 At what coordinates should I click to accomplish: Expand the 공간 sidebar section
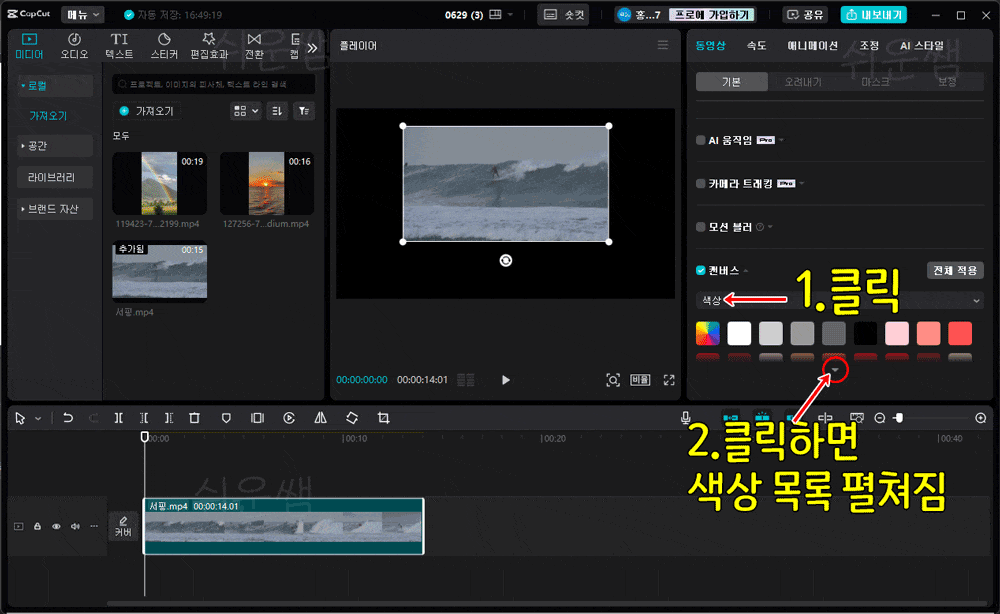pyautogui.click(x=54, y=146)
